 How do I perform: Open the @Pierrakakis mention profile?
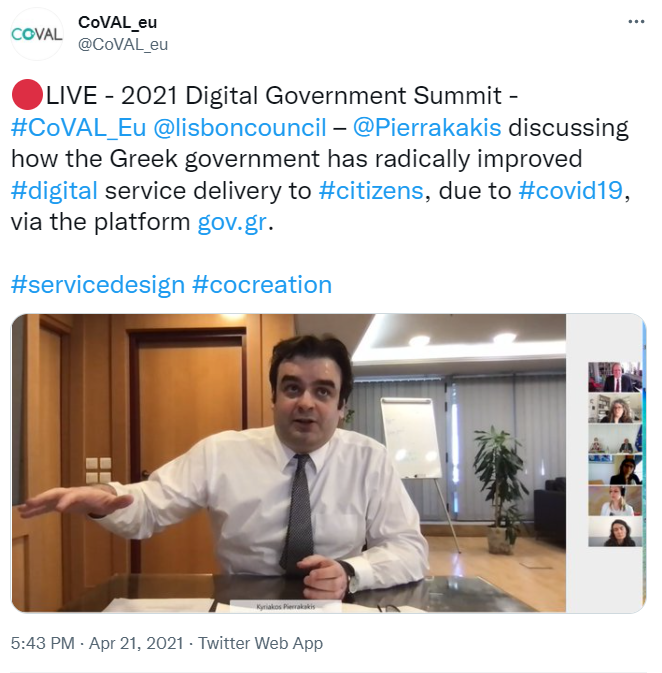427,127
